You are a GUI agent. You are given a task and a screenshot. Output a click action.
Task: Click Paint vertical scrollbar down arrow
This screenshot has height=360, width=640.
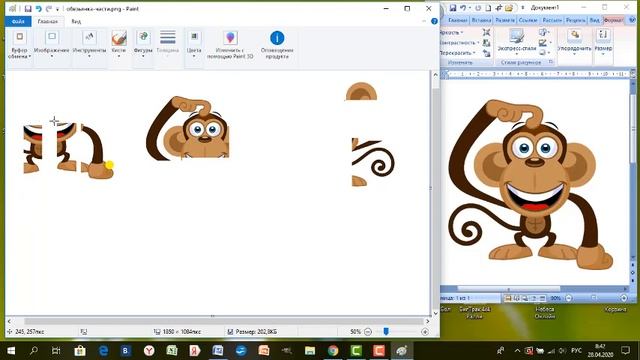click(435, 313)
